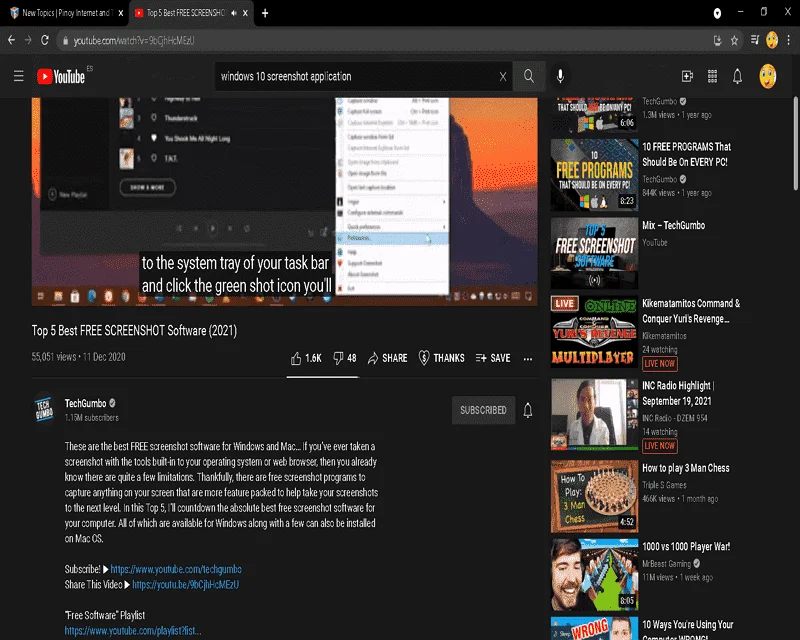
Task: Reload the current page
Action: (x=45, y=40)
